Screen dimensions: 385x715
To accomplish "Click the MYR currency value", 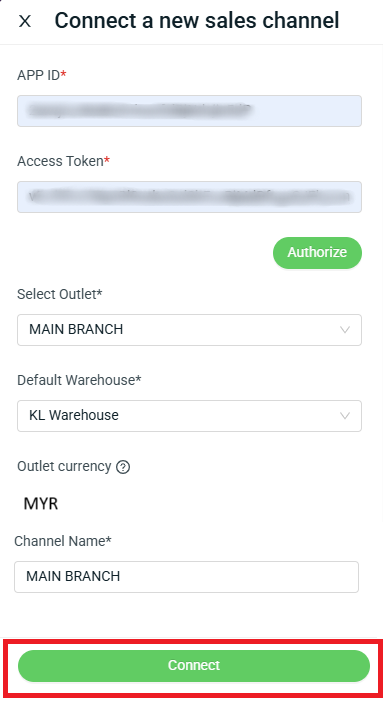I will pyautogui.click(x=41, y=504).
